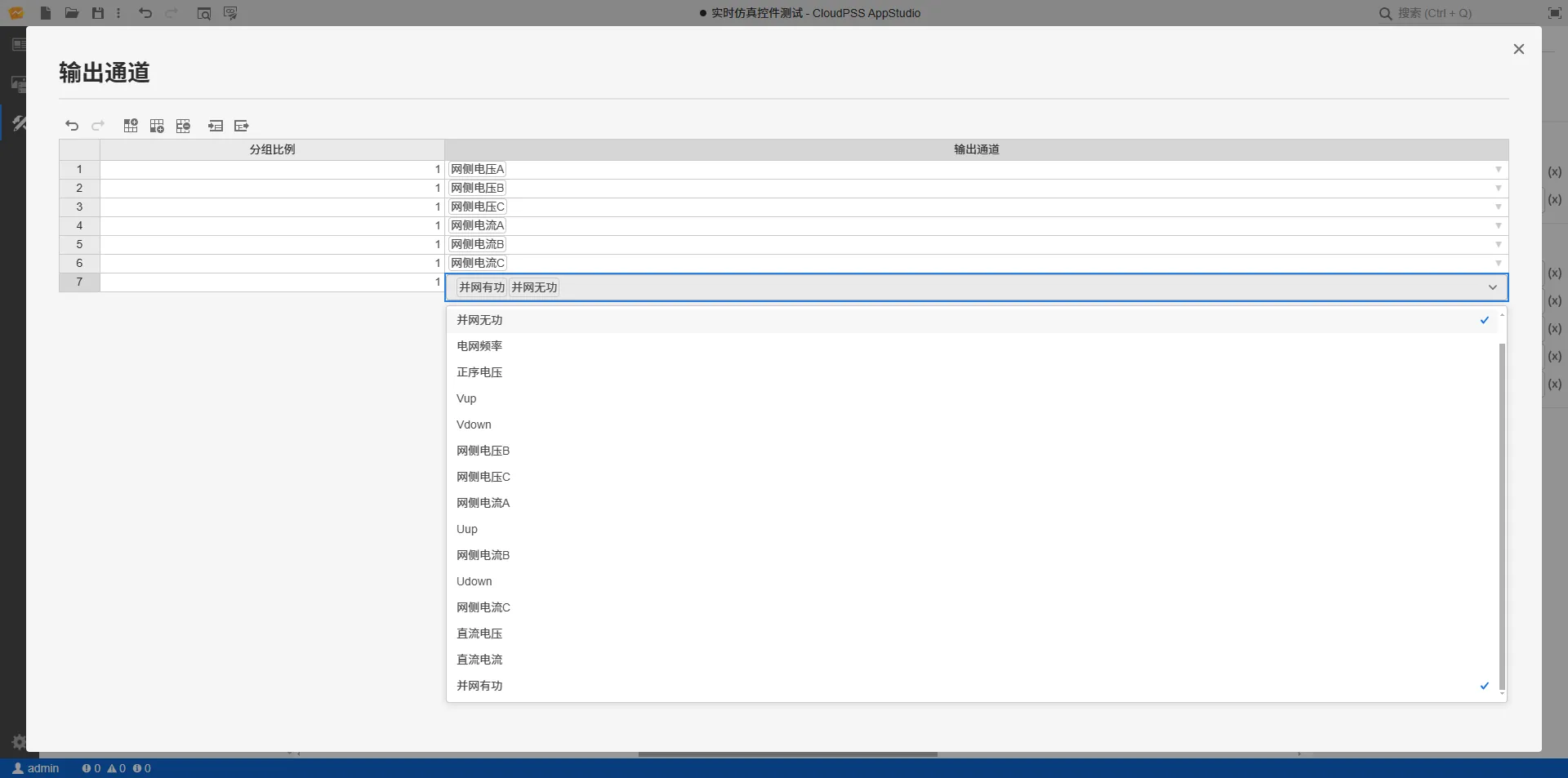Click background window horizontal scrollbar thumb
This screenshot has height=778, width=1568.
788,754
